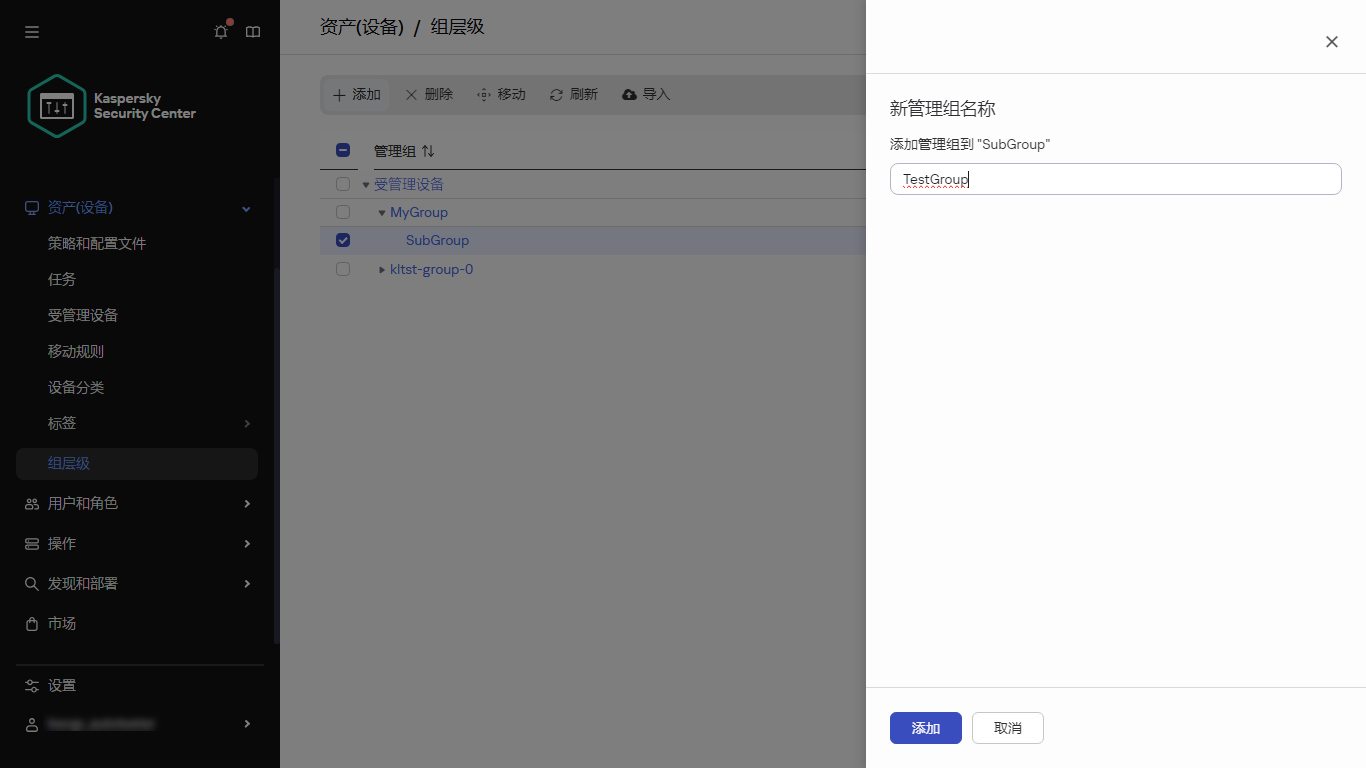Screen dimensions: 1366x768
Task: Open the reading/library icon in top bar
Action: [253, 31]
